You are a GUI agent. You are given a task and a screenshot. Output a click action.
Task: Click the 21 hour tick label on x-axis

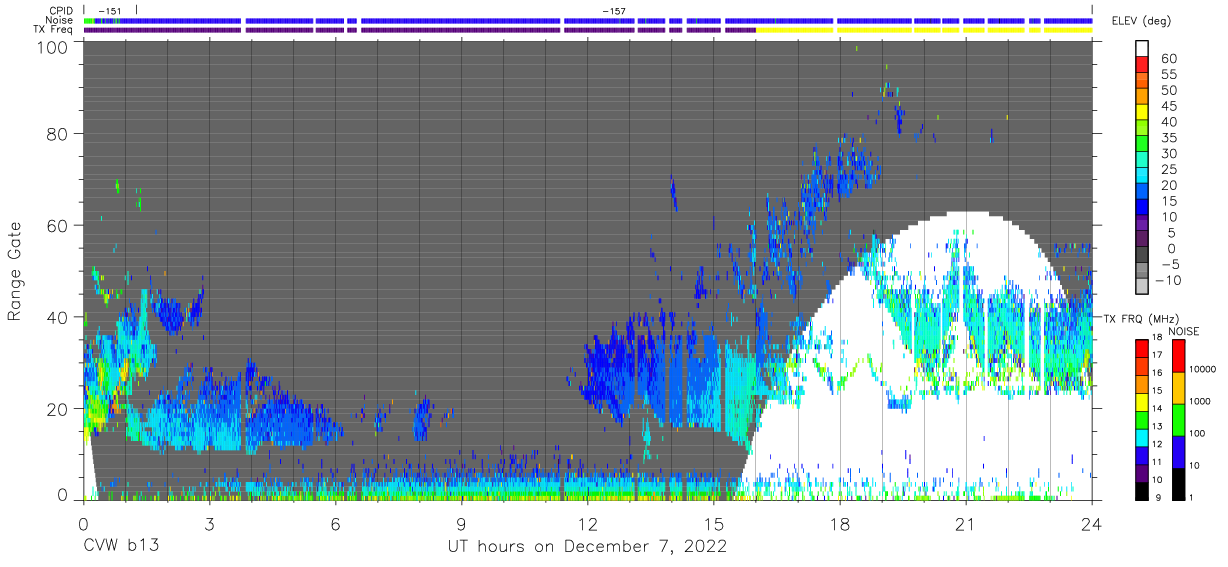tap(965, 524)
